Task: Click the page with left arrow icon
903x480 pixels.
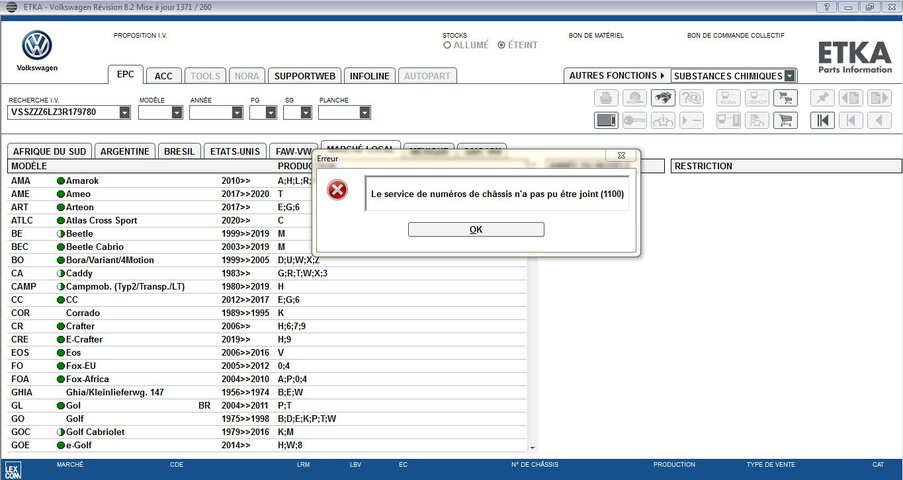Action: pos(851,98)
